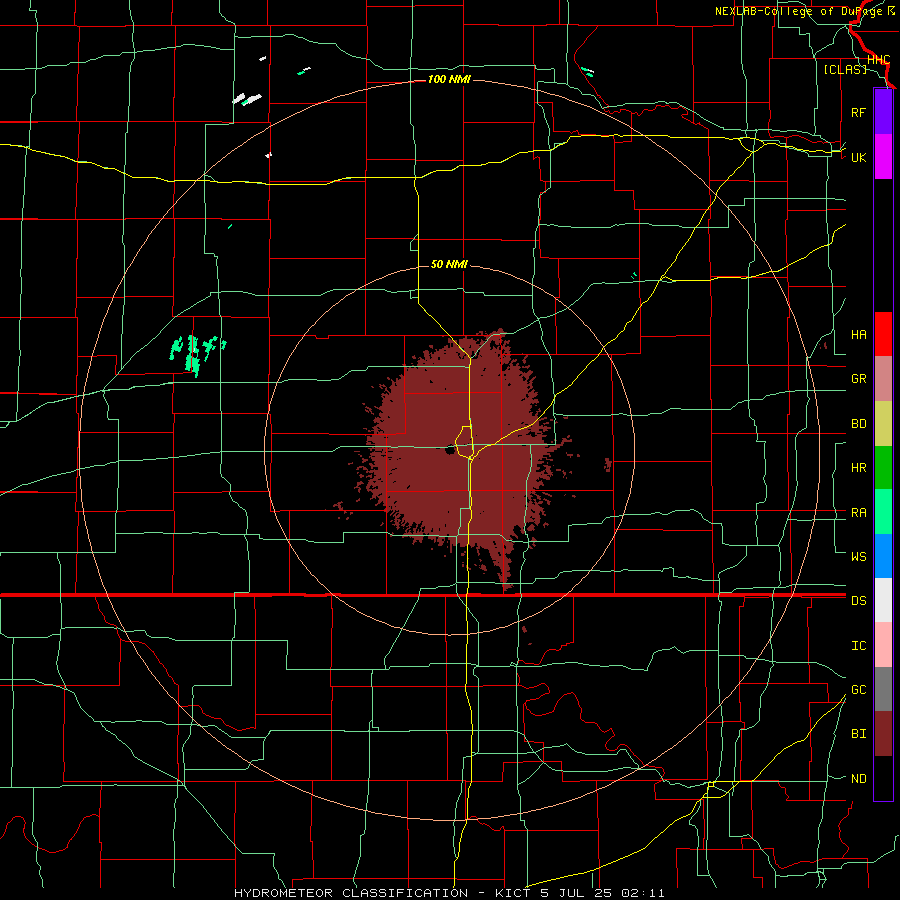Click the HHC product code label
Viewport: 900px width, 900px height.
(x=878, y=60)
